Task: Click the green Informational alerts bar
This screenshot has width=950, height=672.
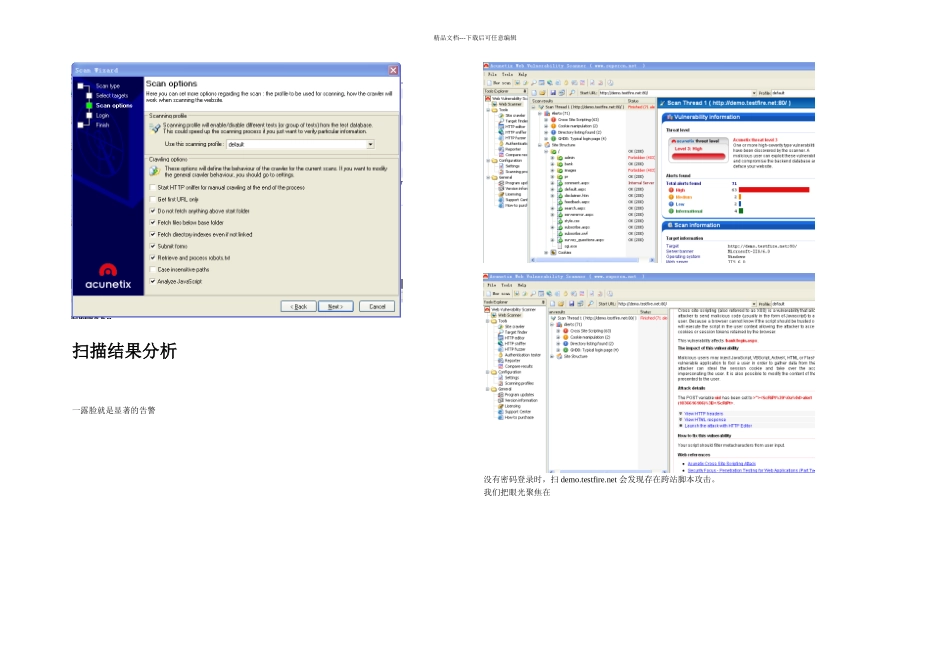Action: (x=741, y=211)
